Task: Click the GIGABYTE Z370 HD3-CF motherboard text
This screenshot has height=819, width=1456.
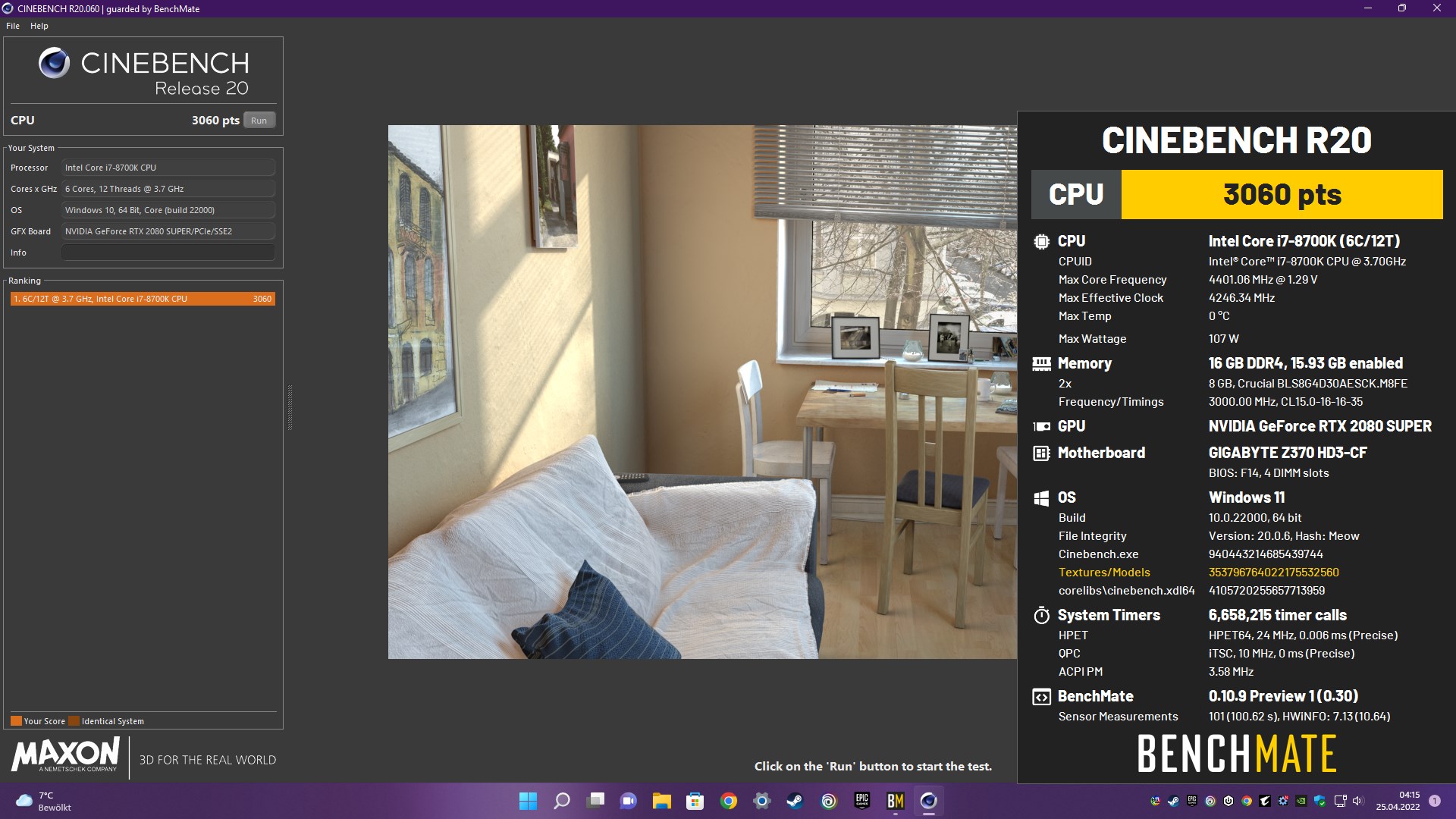Action: pos(1288,453)
